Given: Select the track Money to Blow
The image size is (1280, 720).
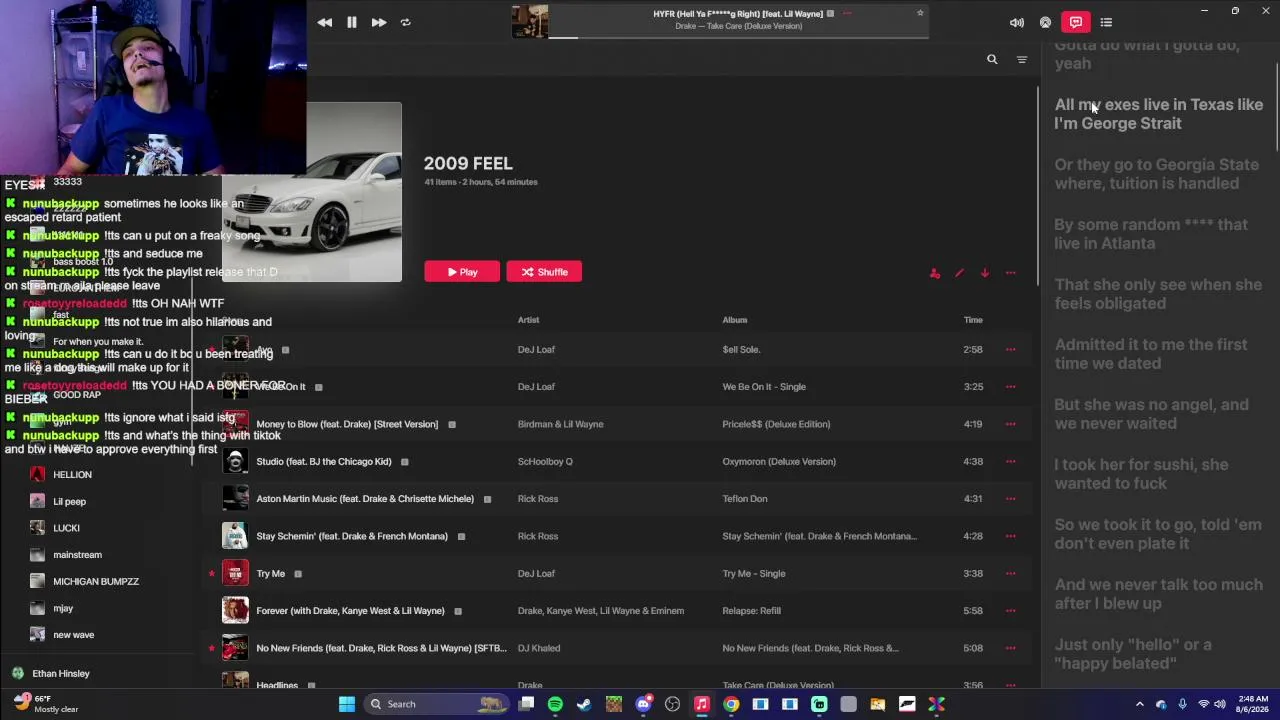Looking at the screenshot, I should [x=347, y=424].
